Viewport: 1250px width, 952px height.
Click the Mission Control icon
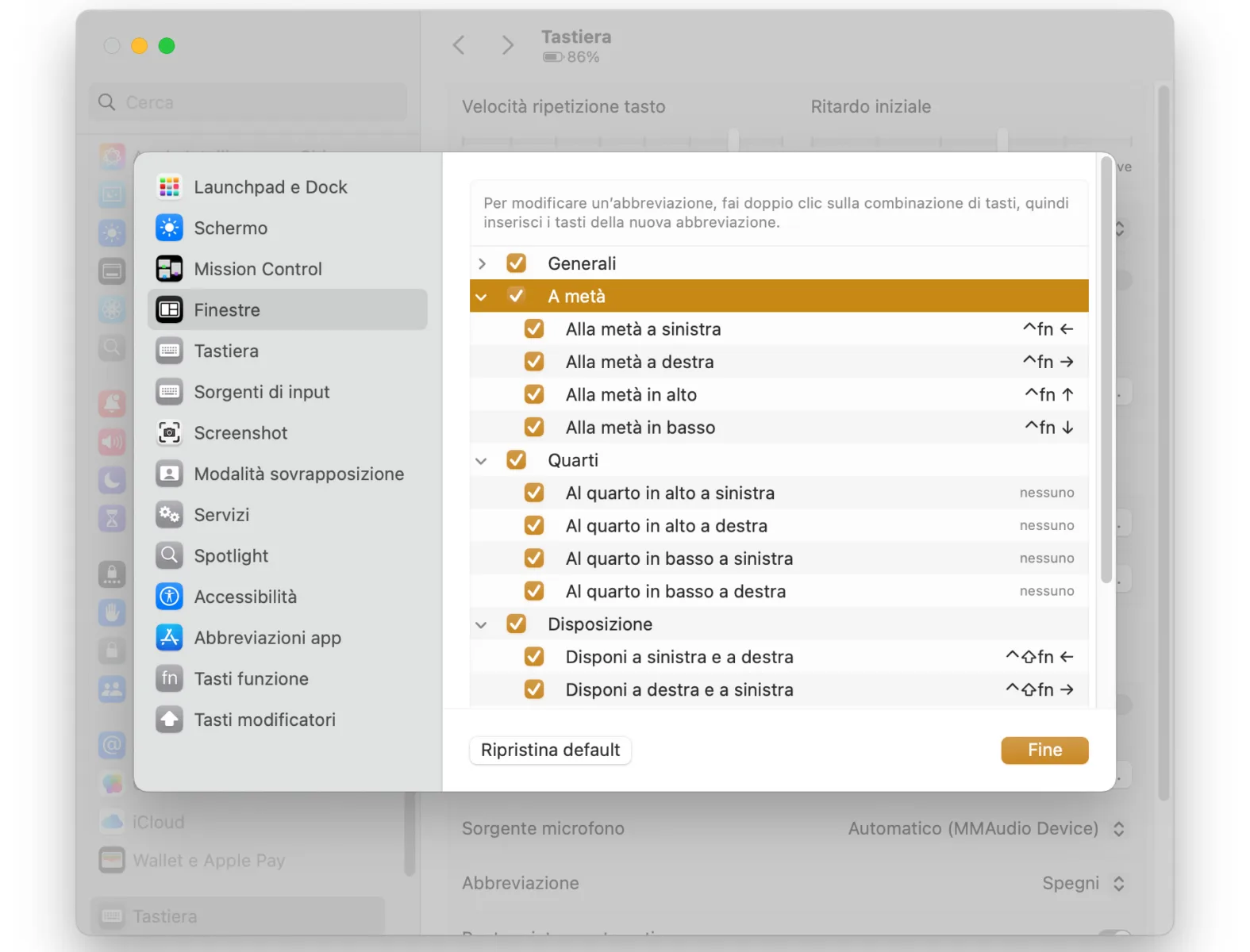(169, 269)
